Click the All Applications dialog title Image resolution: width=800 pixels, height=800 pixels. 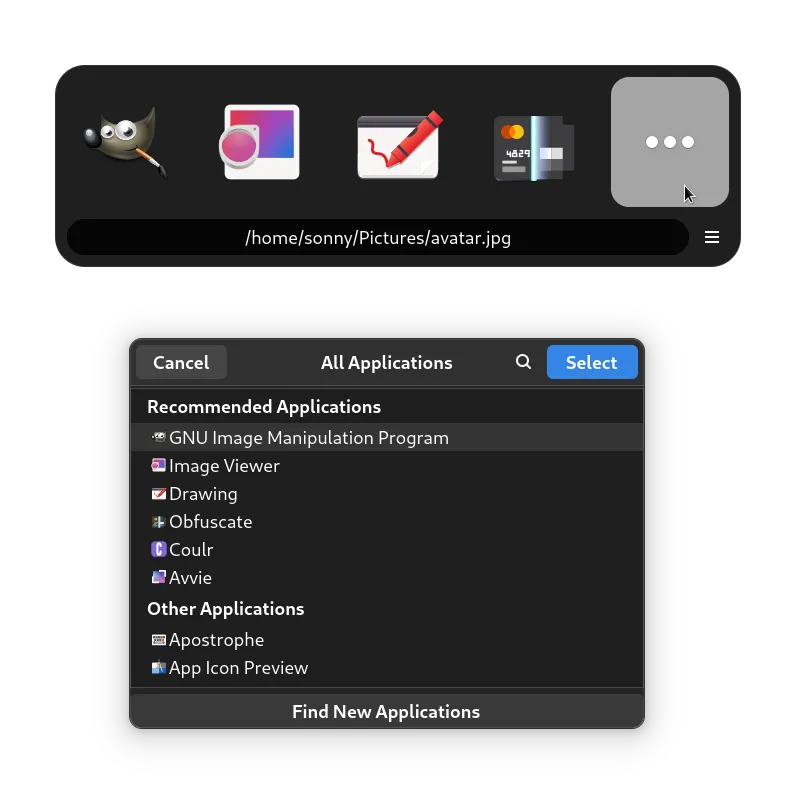pos(386,363)
